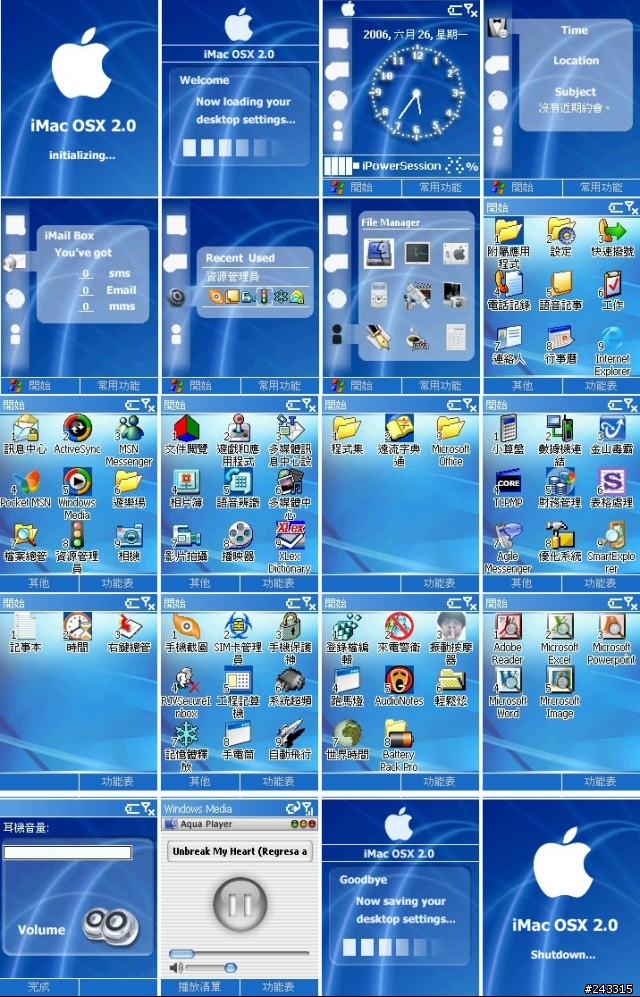Open 連絡人 contacts icon
This screenshot has height=997, width=640.
click(508, 338)
